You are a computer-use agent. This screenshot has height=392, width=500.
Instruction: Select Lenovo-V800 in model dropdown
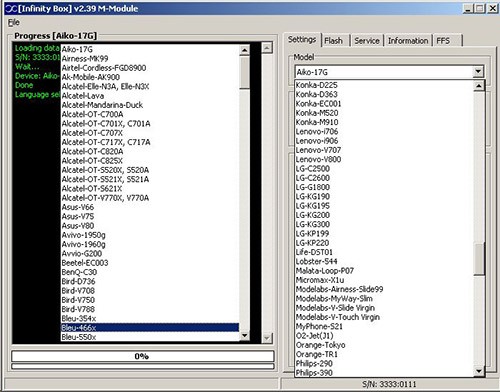click(x=384, y=159)
